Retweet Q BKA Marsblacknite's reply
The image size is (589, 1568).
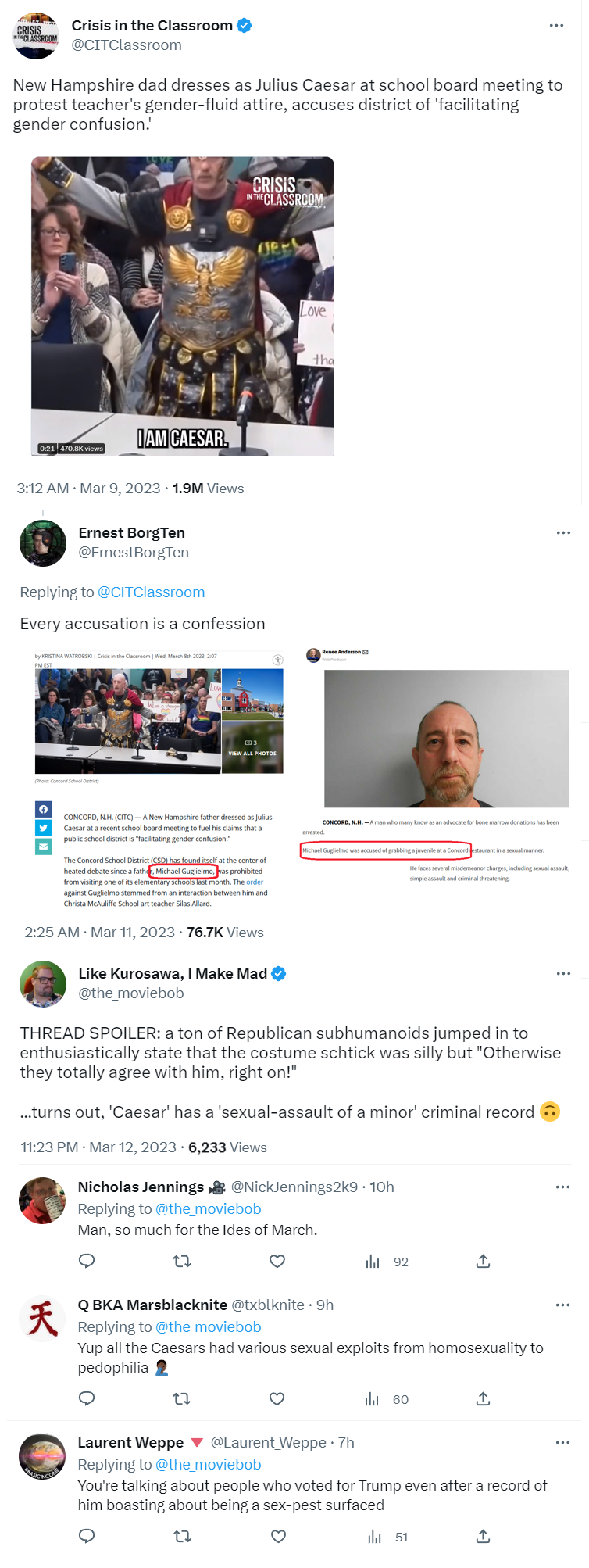[182, 1398]
